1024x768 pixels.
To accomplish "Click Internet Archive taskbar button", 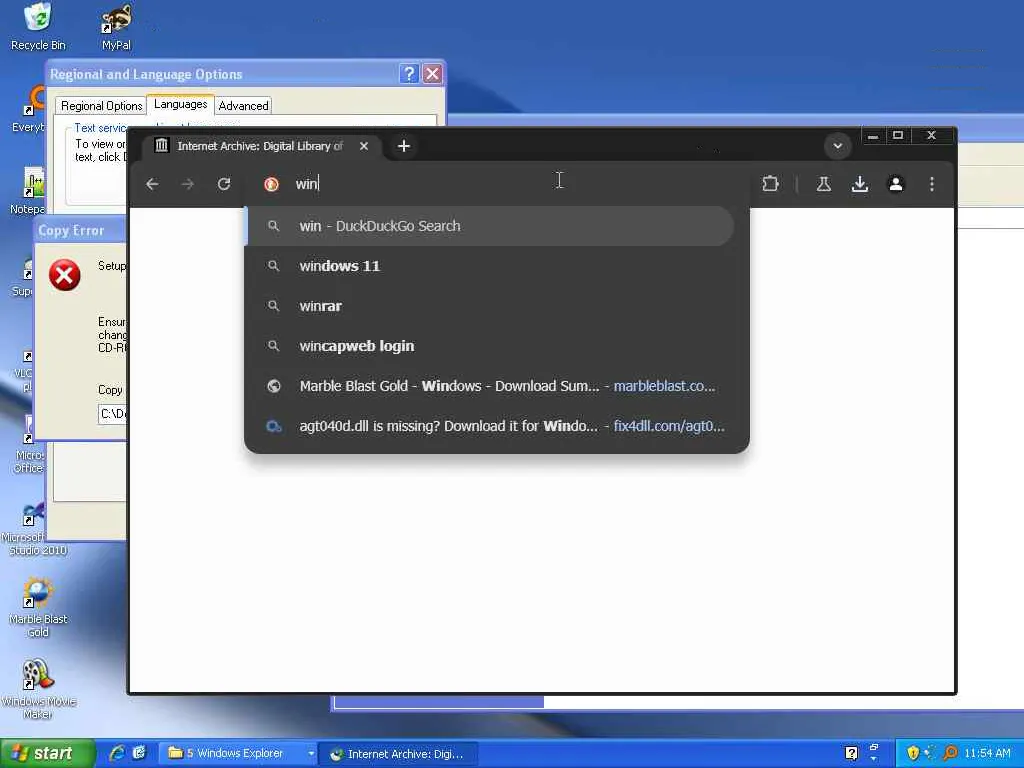I will (x=397, y=754).
